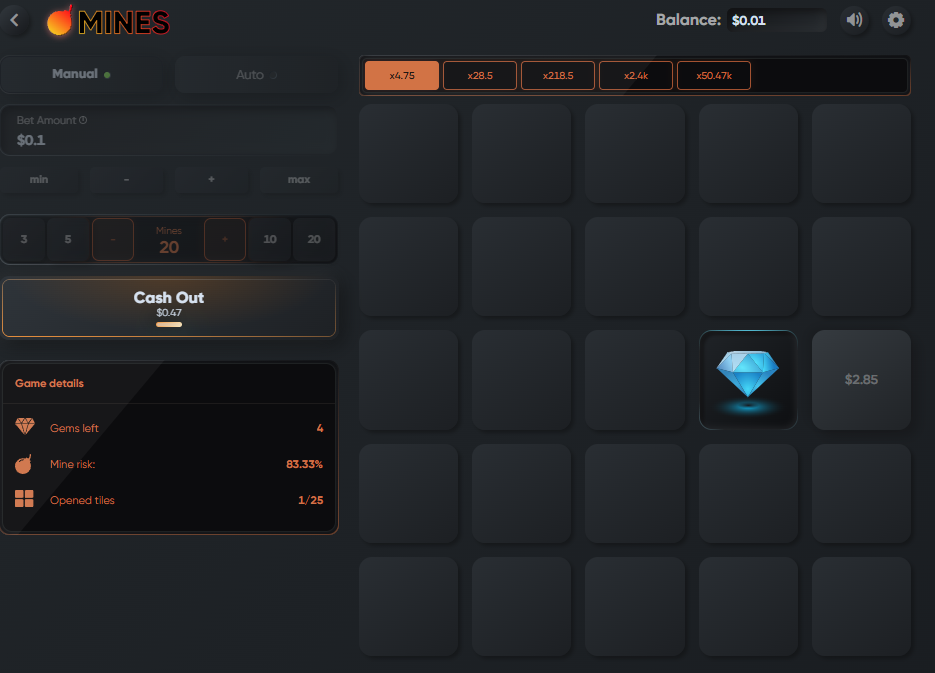Screen dimensions: 935x673
Task: Click the Opened tiles grid icon
Action: click(24, 499)
